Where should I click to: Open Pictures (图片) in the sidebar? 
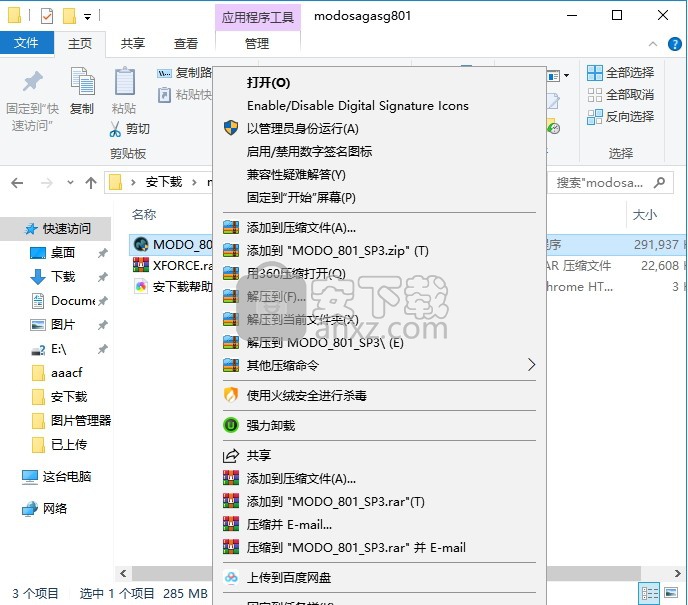[x=63, y=325]
